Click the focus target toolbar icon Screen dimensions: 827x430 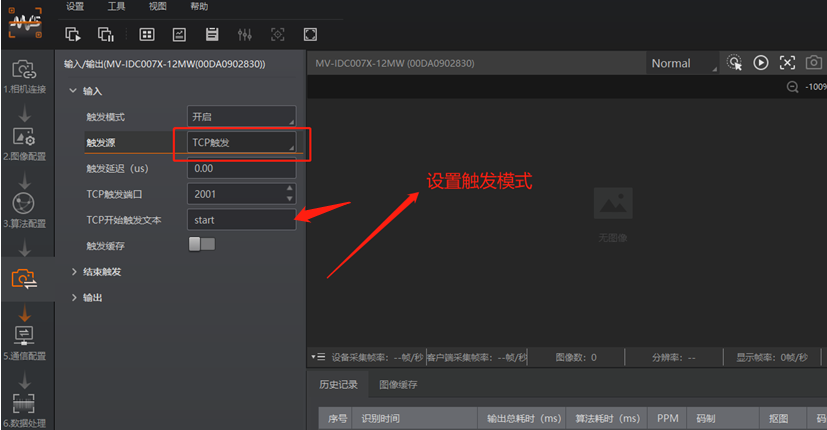point(277,34)
